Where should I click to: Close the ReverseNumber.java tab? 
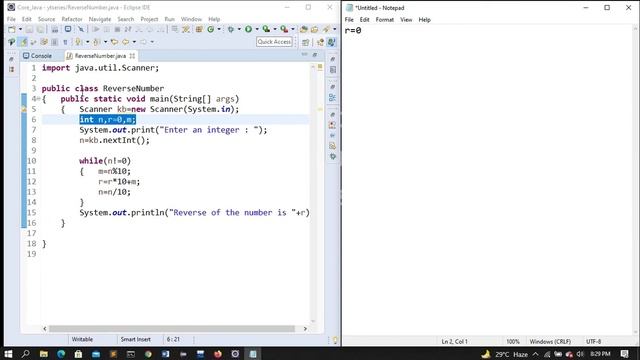pyautogui.click(x=132, y=56)
